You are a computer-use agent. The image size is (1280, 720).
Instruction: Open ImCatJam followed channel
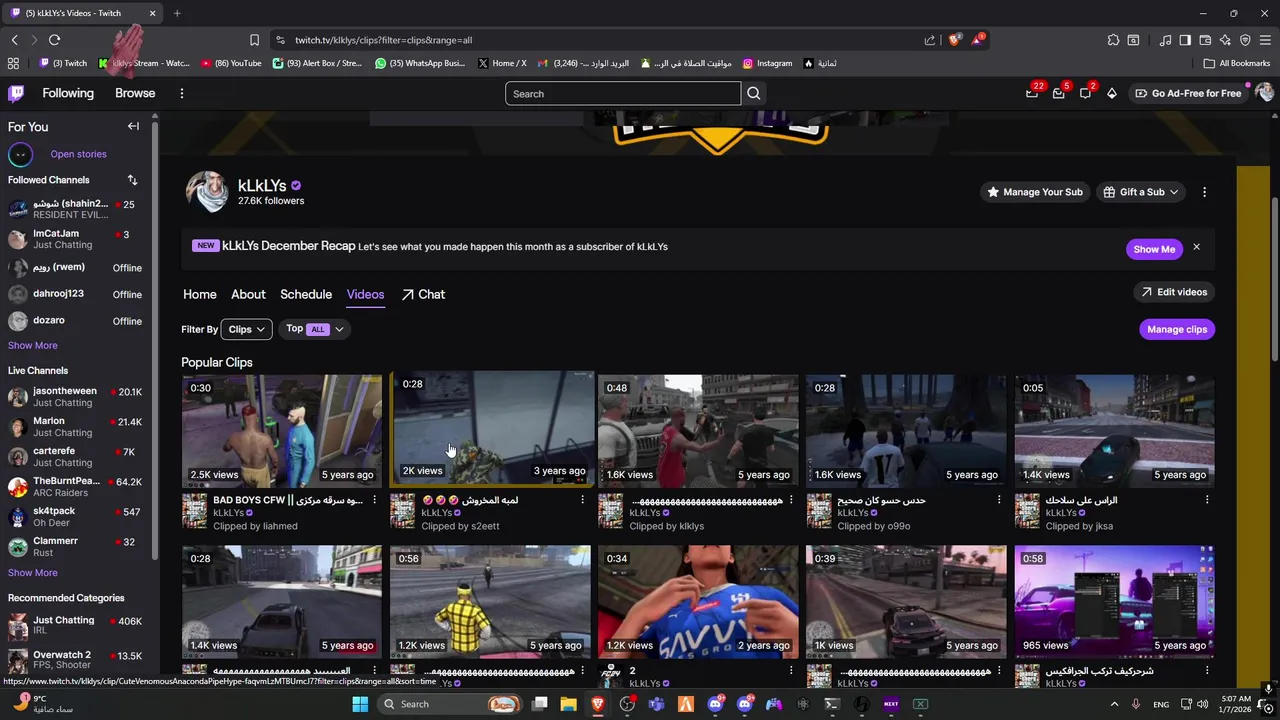[76, 239]
